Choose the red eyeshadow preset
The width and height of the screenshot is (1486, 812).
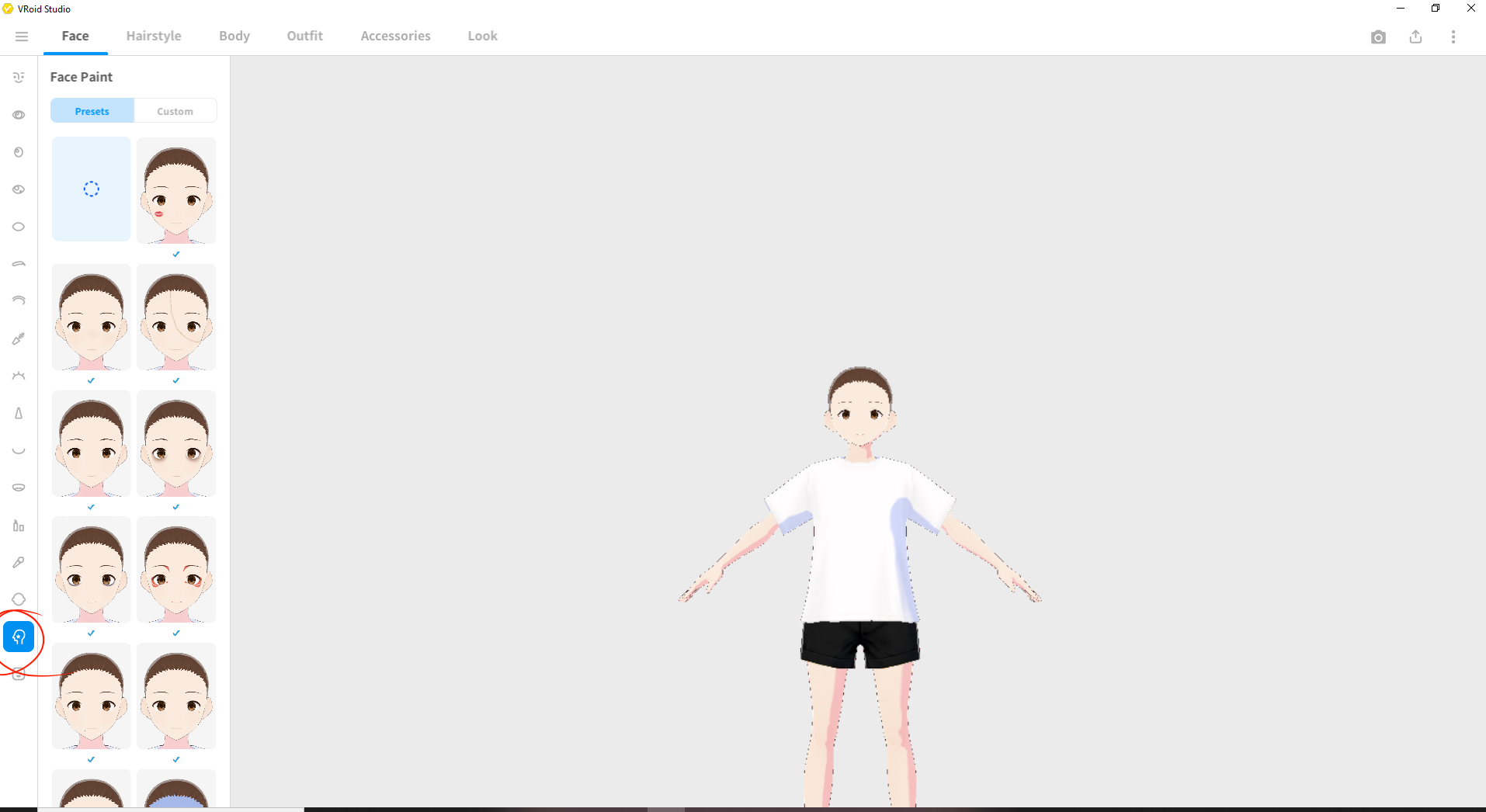[x=176, y=570]
